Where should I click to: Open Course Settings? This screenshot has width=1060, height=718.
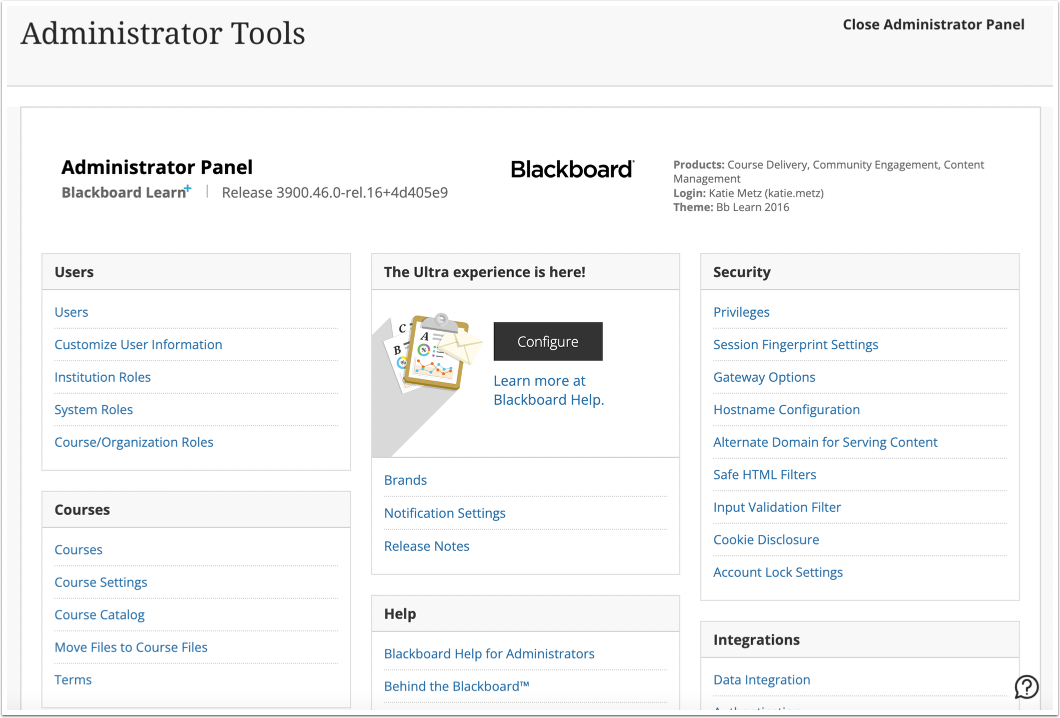point(101,582)
